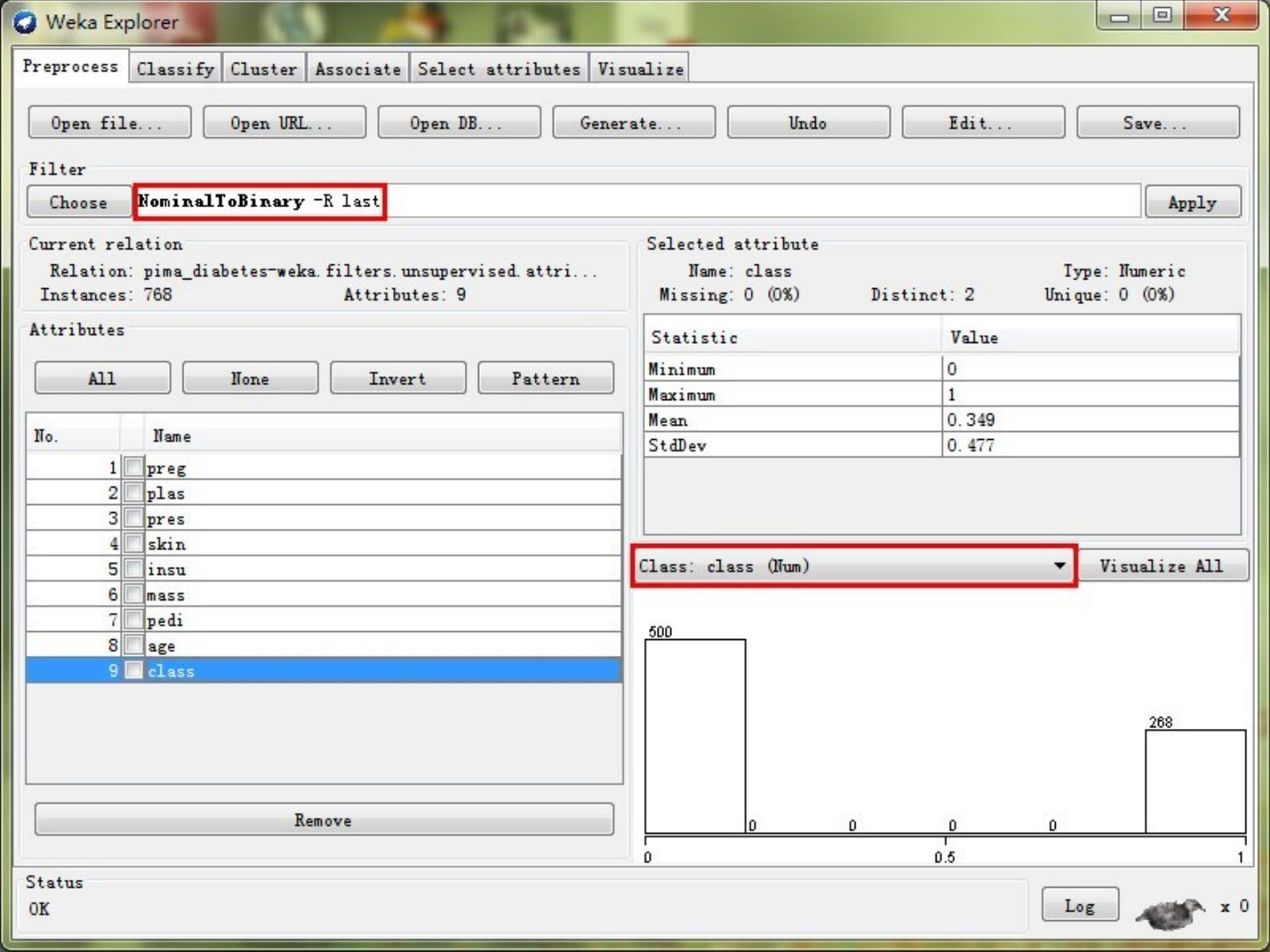Enable the checkbox beside plas attribute

[133, 493]
